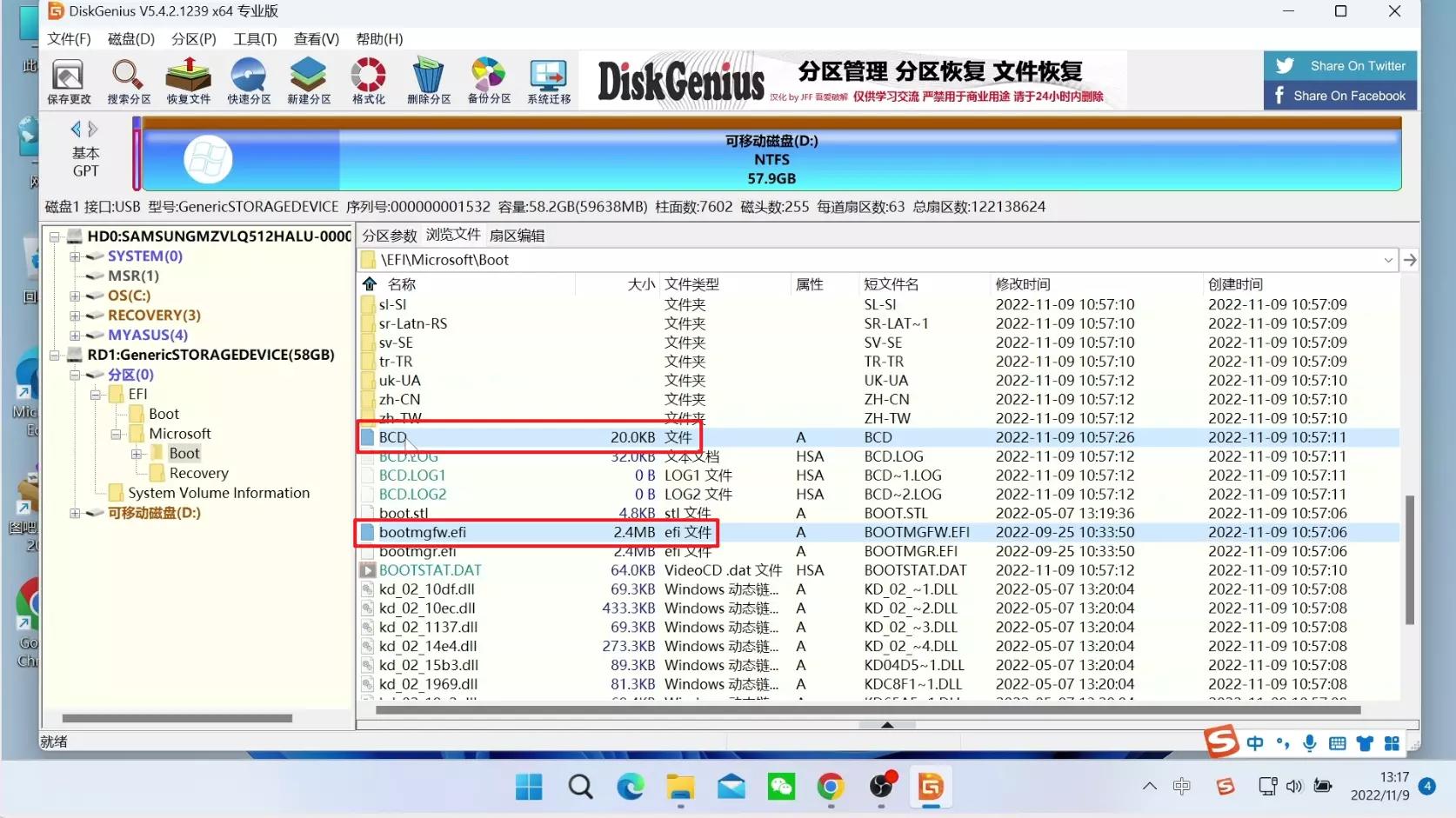The height and width of the screenshot is (818, 1456).
Task: Select the 恢复文件 file recovery tool
Action: [188, 80]
